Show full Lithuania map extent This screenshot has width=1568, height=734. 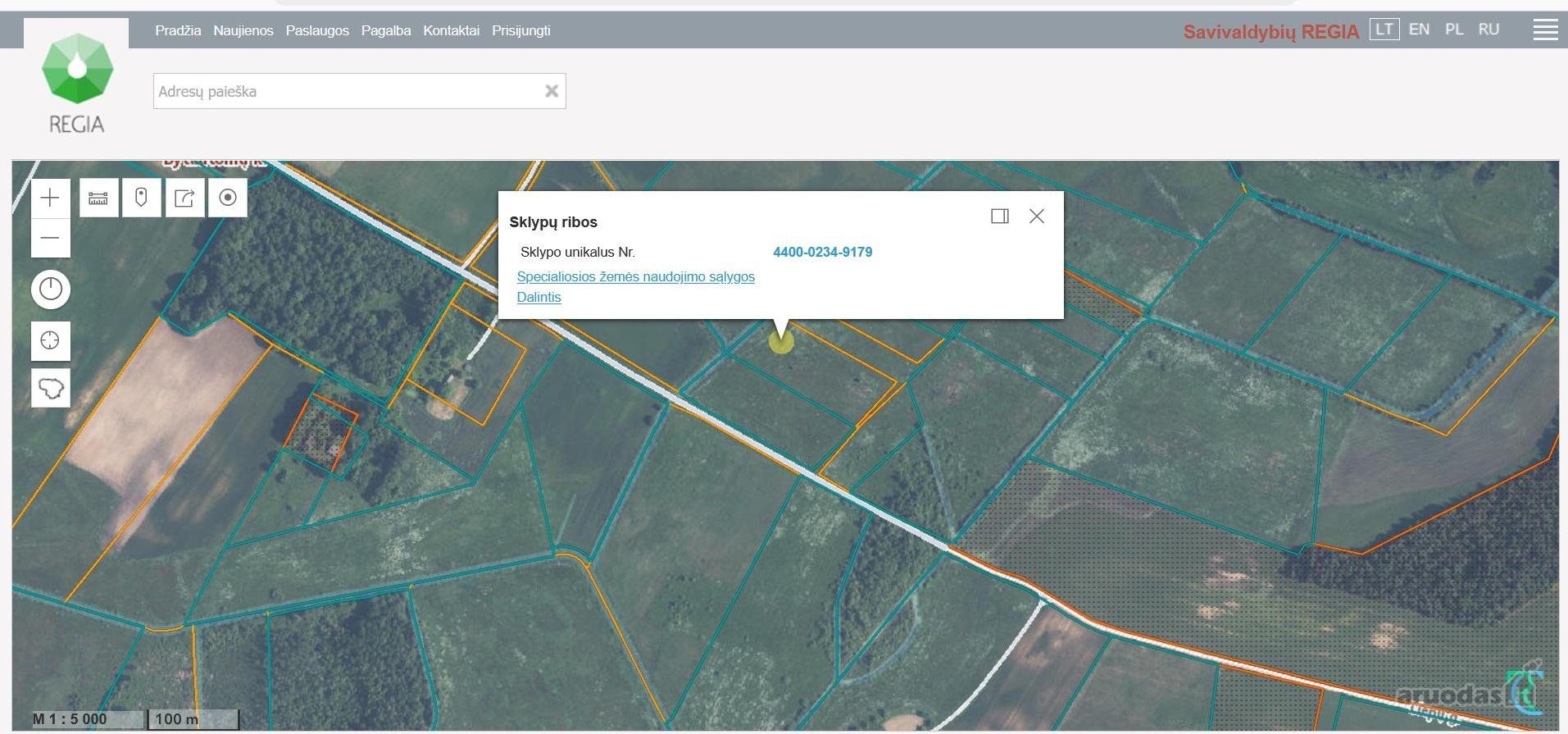(x=51, y=388)
